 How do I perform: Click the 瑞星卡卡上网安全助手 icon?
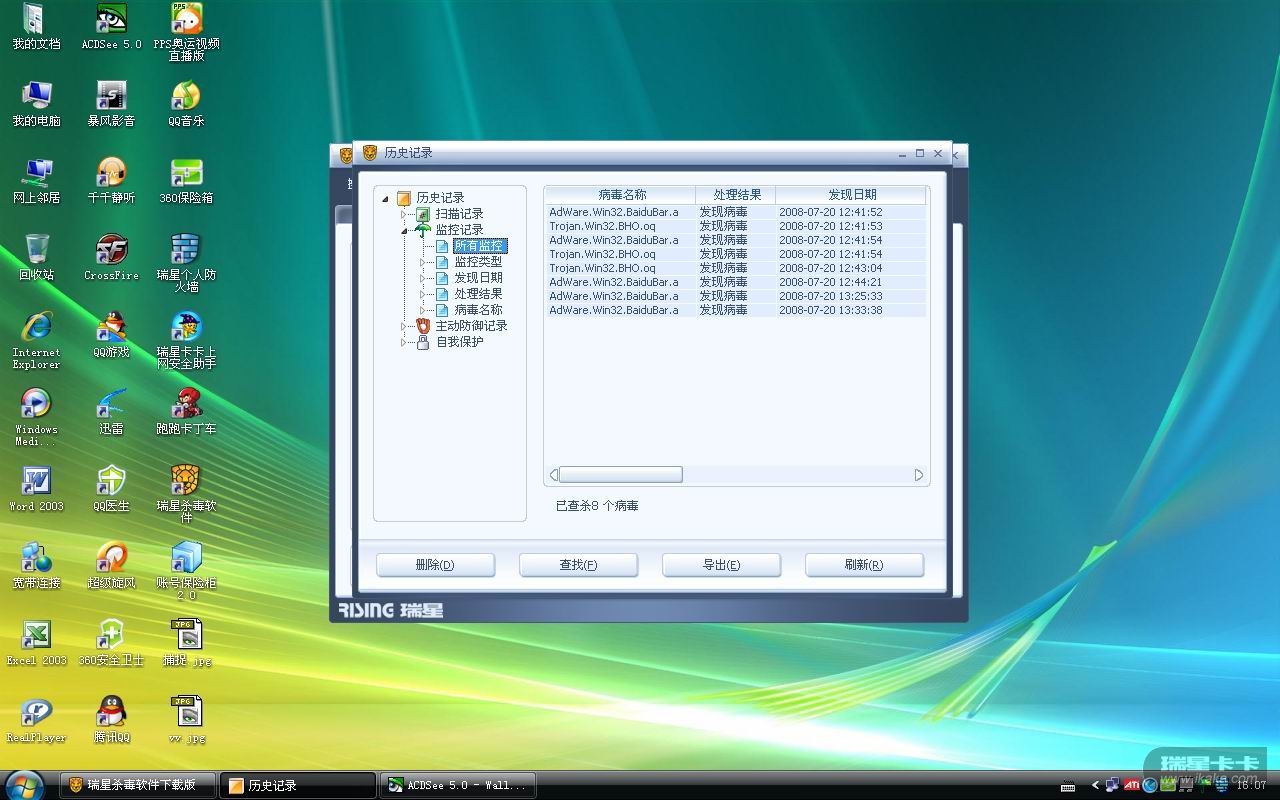pos(186,340)
